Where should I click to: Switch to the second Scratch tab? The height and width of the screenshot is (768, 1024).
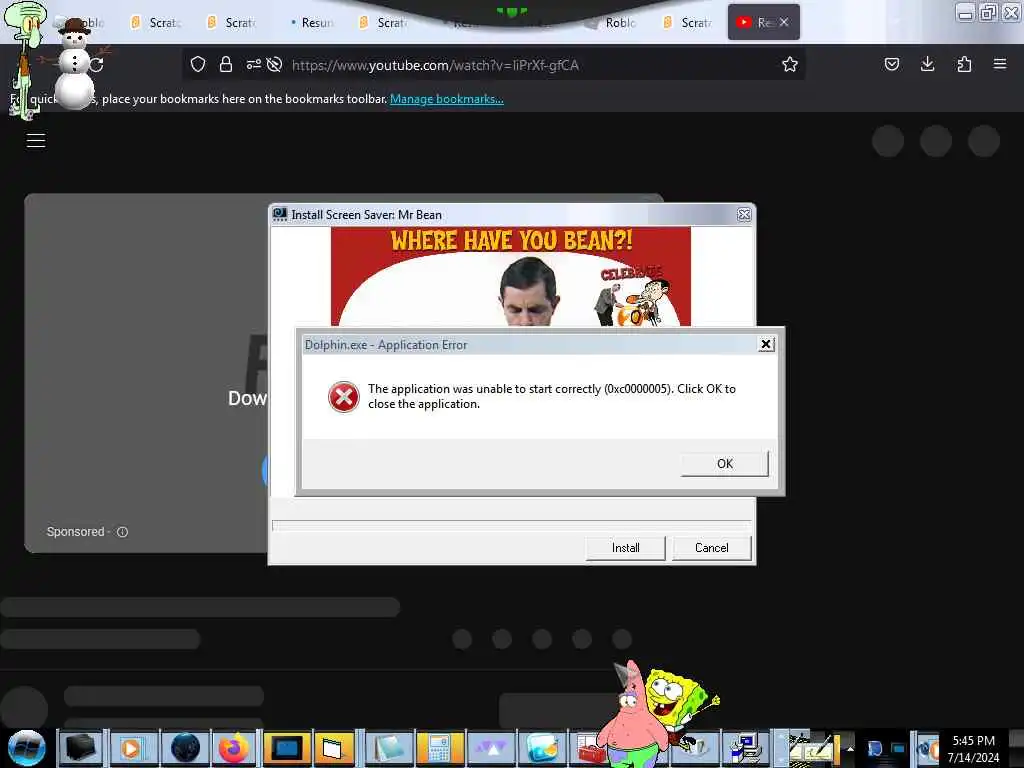[232, 23]
